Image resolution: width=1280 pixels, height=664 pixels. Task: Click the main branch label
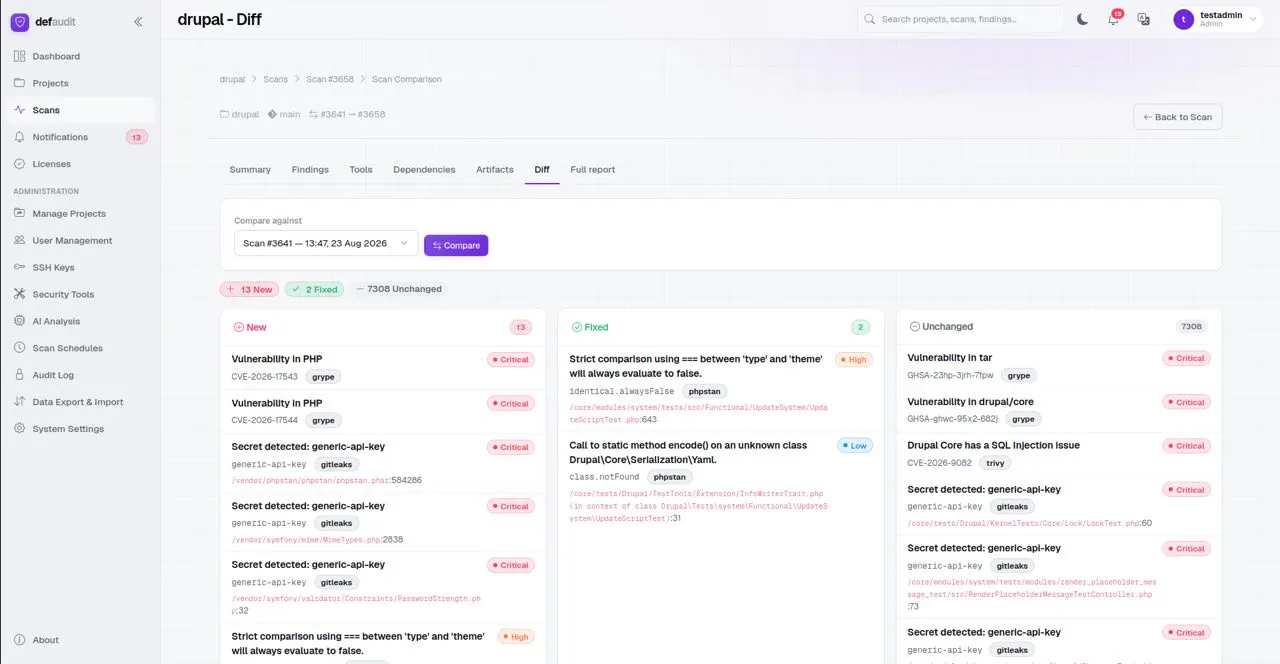[284, 115]
